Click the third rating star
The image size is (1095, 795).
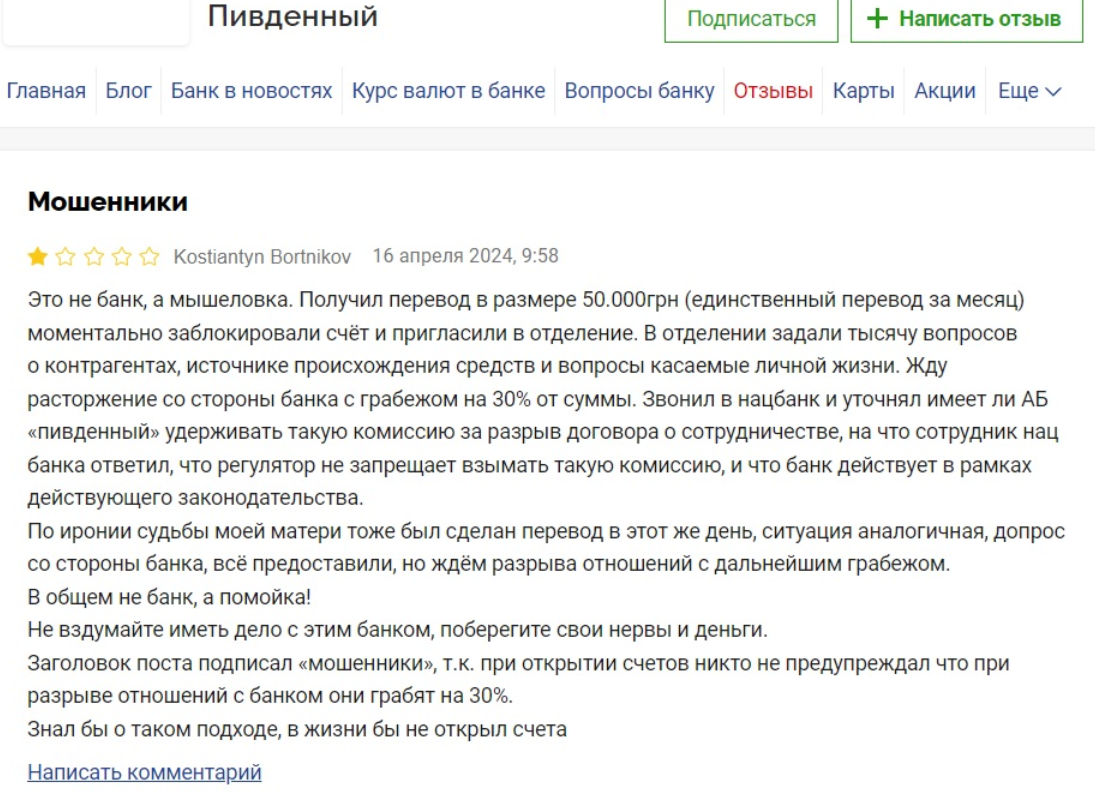[x=93, y=257]
